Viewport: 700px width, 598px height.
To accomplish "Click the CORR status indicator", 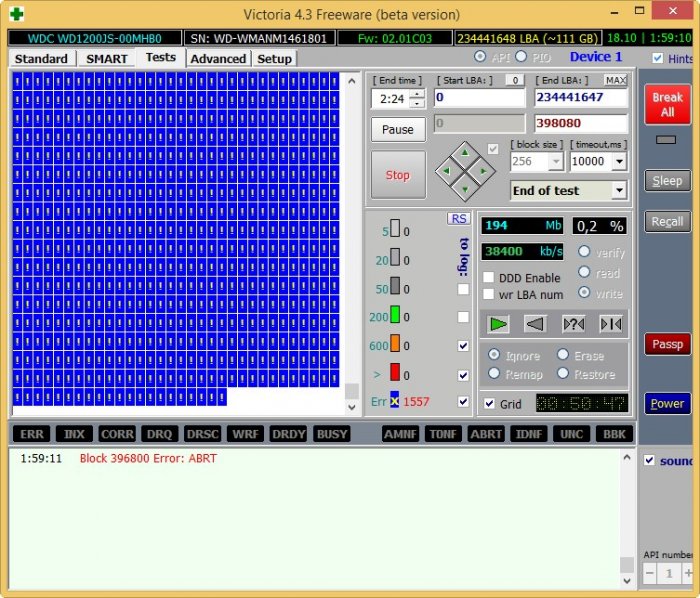I will coord(117,434).
